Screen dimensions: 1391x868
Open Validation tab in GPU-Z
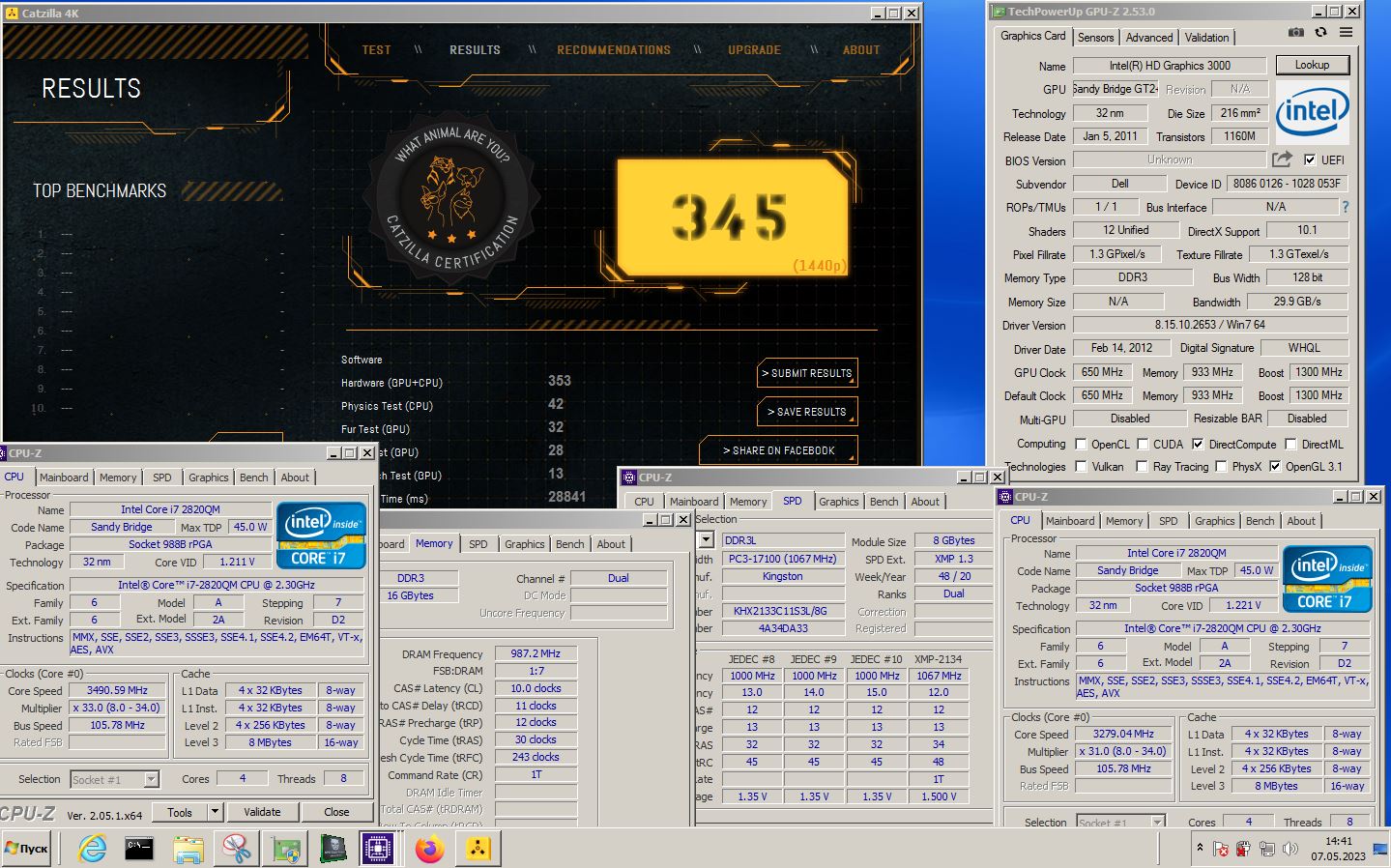coord(1206,37)
